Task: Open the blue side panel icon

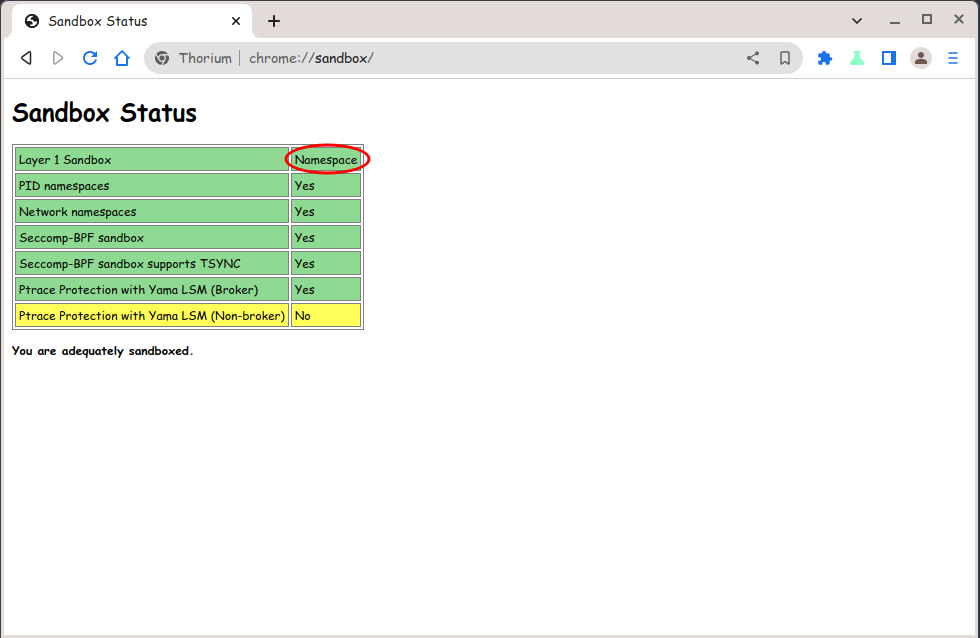Action: 888,58
